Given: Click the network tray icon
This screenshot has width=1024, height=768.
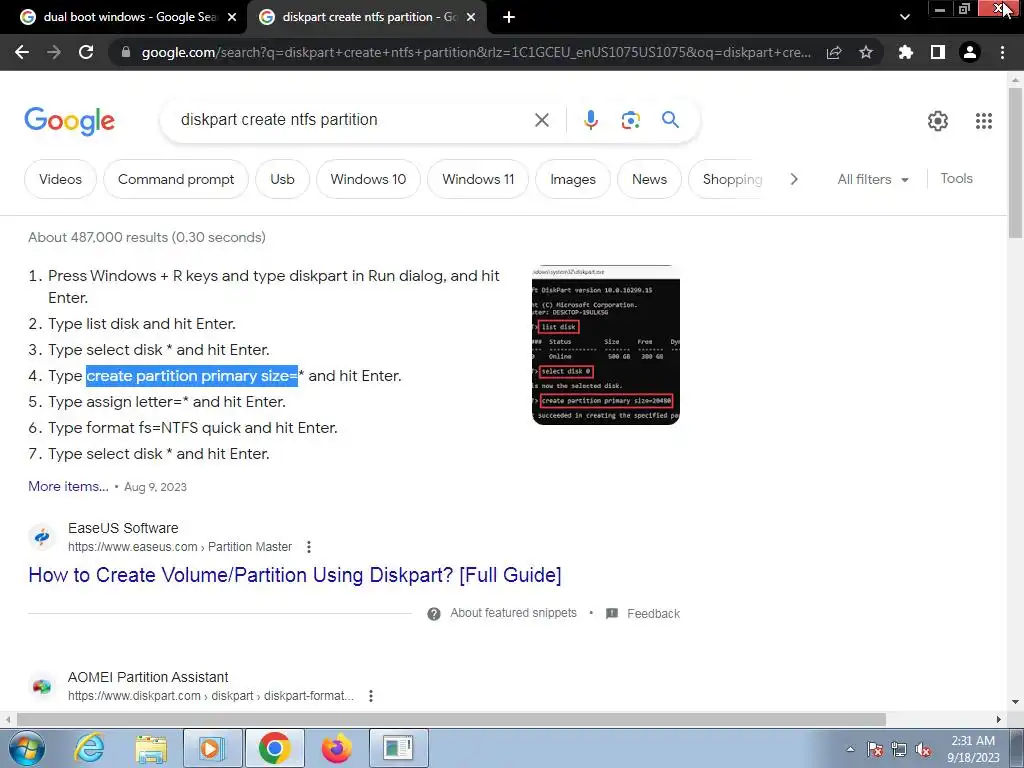Looking at the screenshot, I should [899, 750].
